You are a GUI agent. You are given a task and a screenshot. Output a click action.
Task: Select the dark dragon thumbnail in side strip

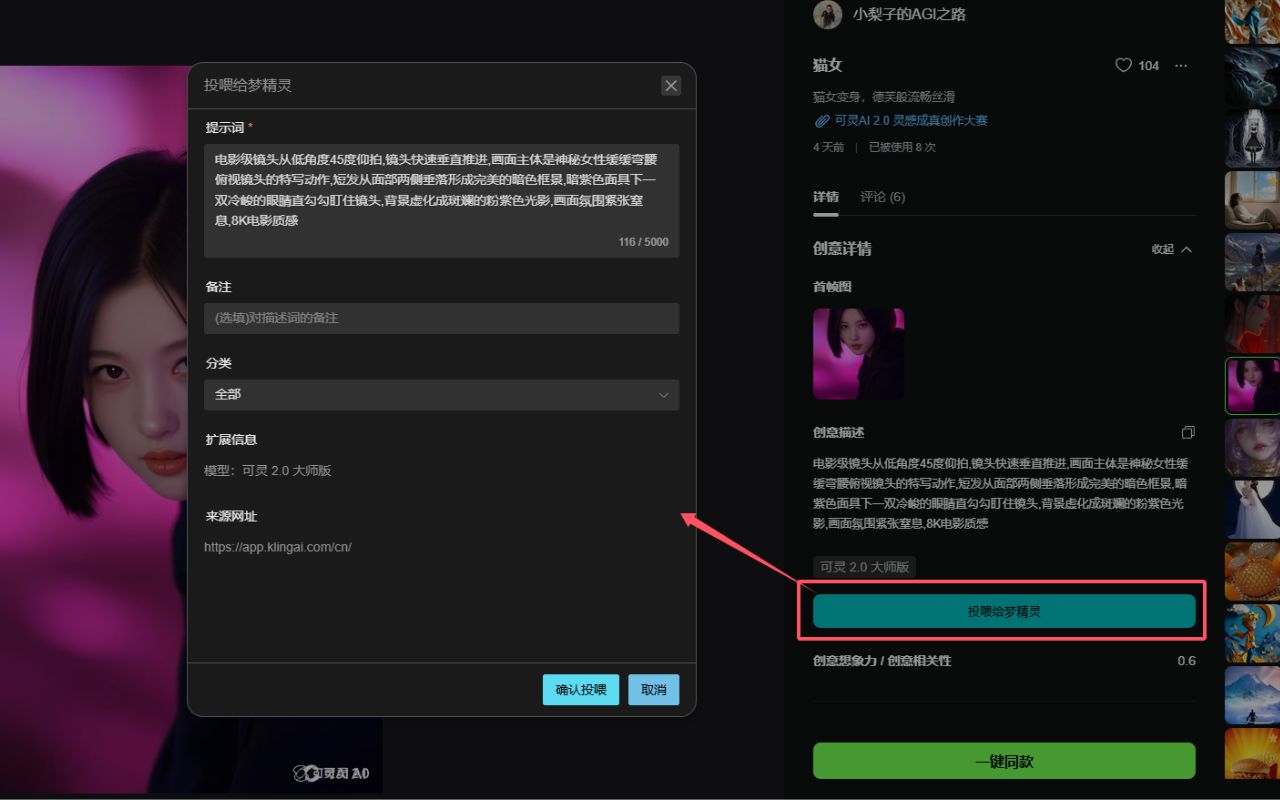[1252, 78]
